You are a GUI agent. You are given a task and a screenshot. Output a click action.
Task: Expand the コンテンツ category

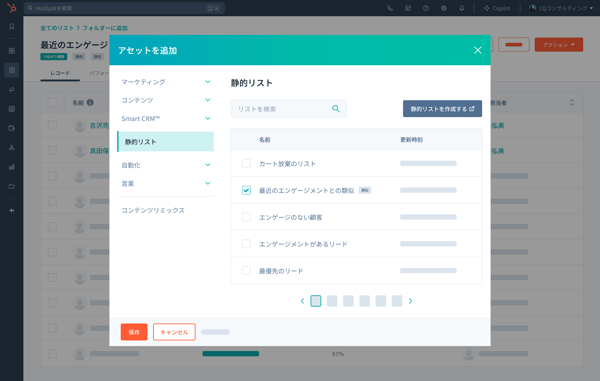(x=166, y=100)
